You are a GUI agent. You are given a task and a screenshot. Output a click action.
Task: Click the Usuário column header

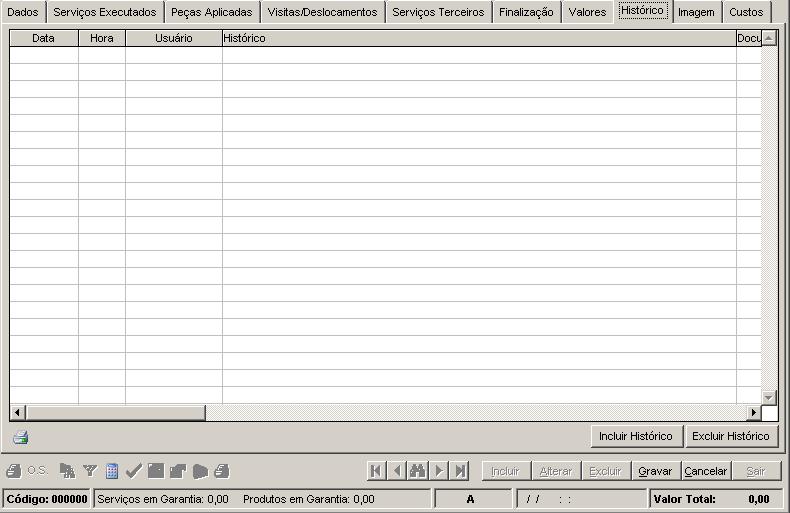point(174,38)
